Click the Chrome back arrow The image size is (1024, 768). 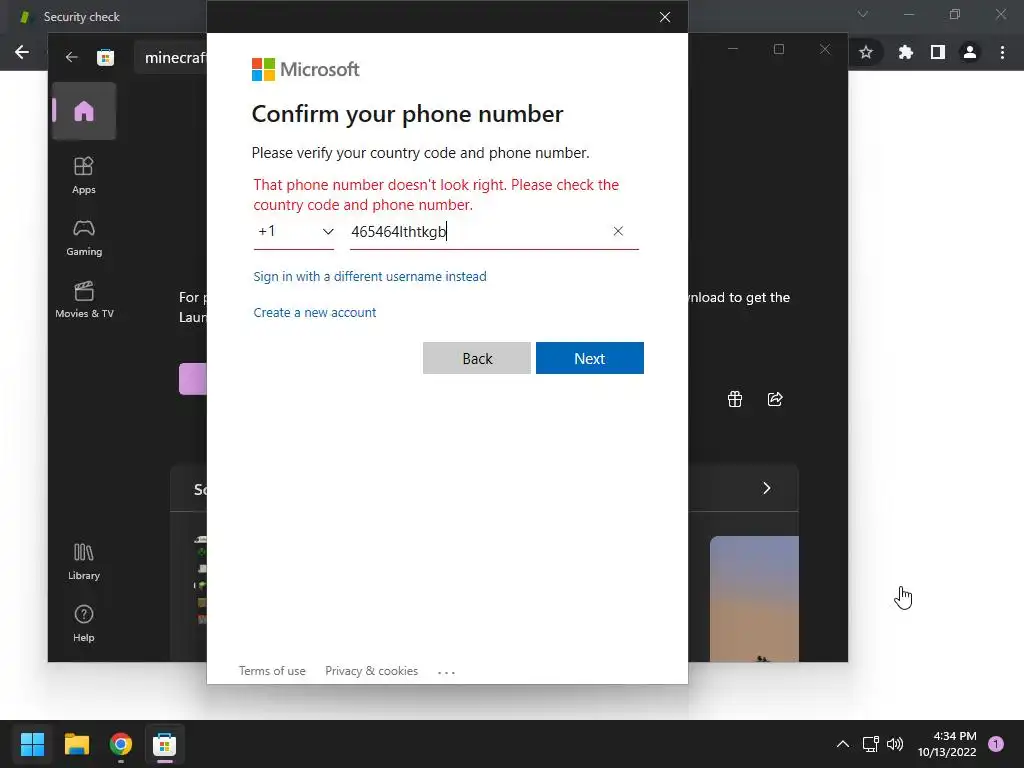pyautogui.click(x=22, y=52)
